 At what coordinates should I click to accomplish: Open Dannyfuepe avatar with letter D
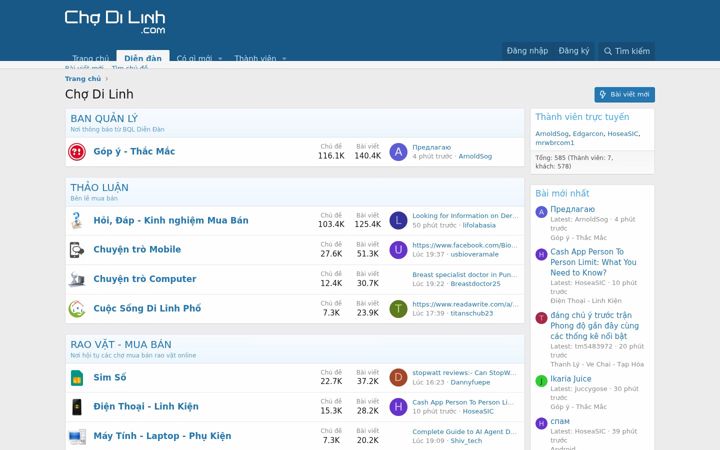coord(398,377)
